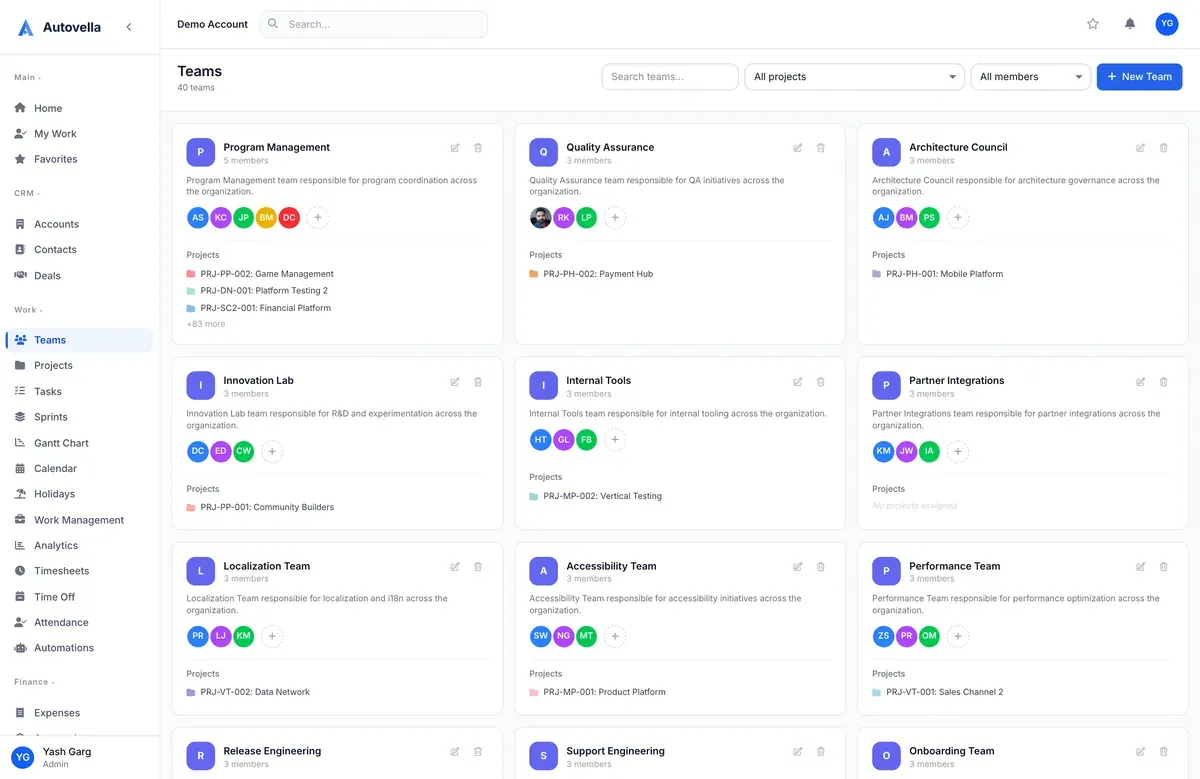This screenshot has height=779, width=1200.
Task: Select the AS member avatar in Program Management
Action: [198, 217]
